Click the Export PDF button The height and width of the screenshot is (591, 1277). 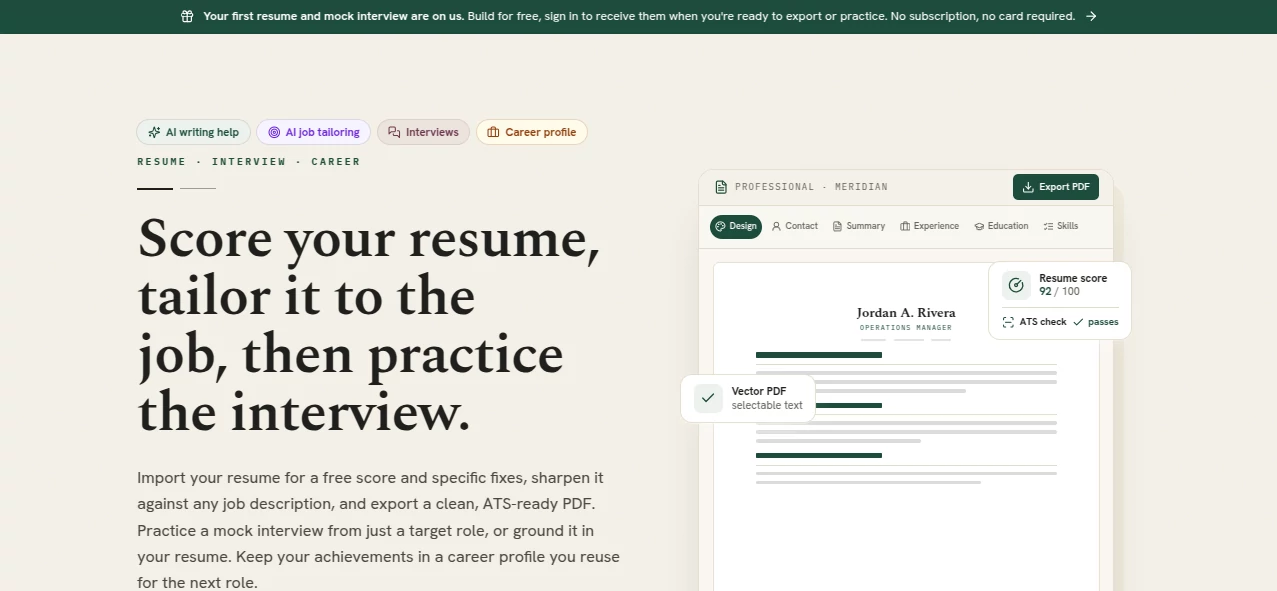[x=1056, y=187]
